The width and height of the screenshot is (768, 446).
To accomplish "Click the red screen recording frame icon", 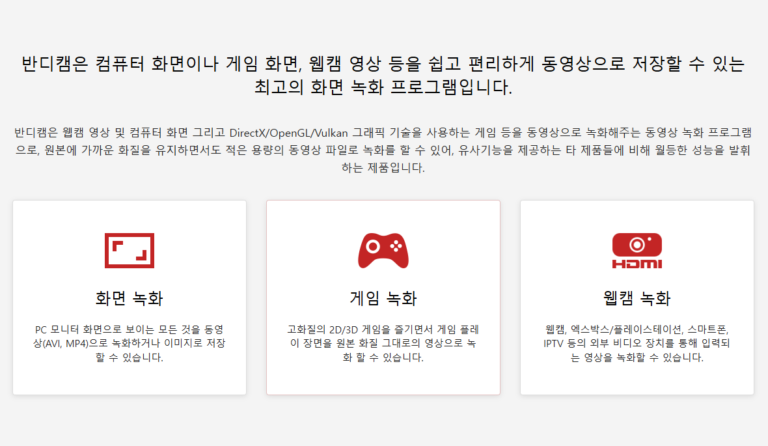I will 129,251.
